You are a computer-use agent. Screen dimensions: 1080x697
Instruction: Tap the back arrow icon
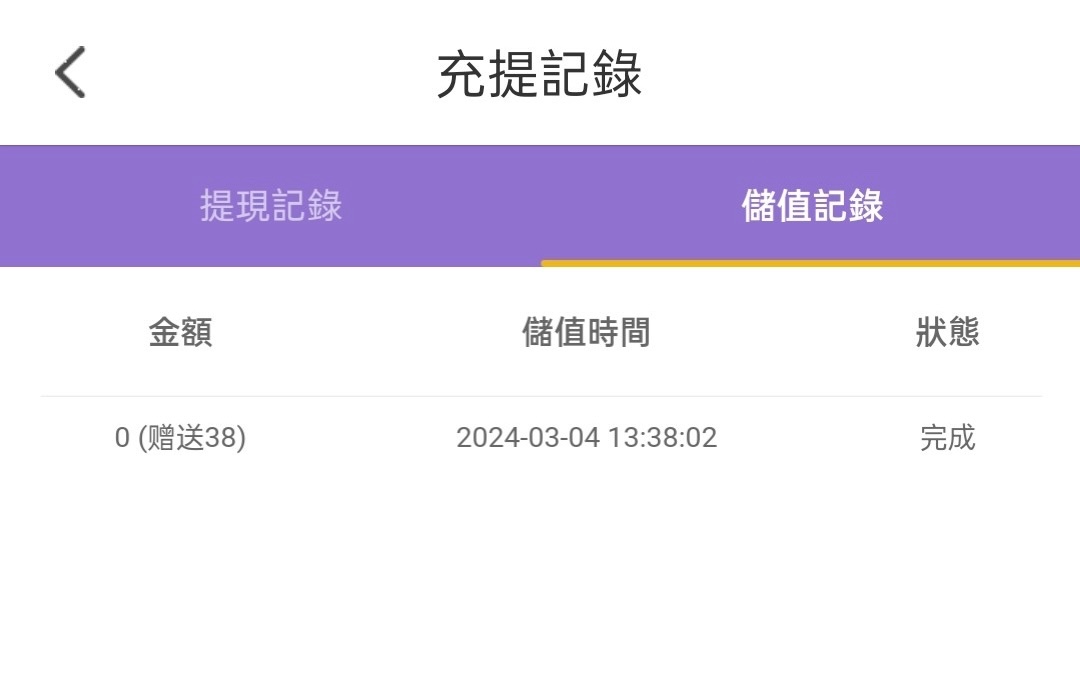(x=70, y=72)
